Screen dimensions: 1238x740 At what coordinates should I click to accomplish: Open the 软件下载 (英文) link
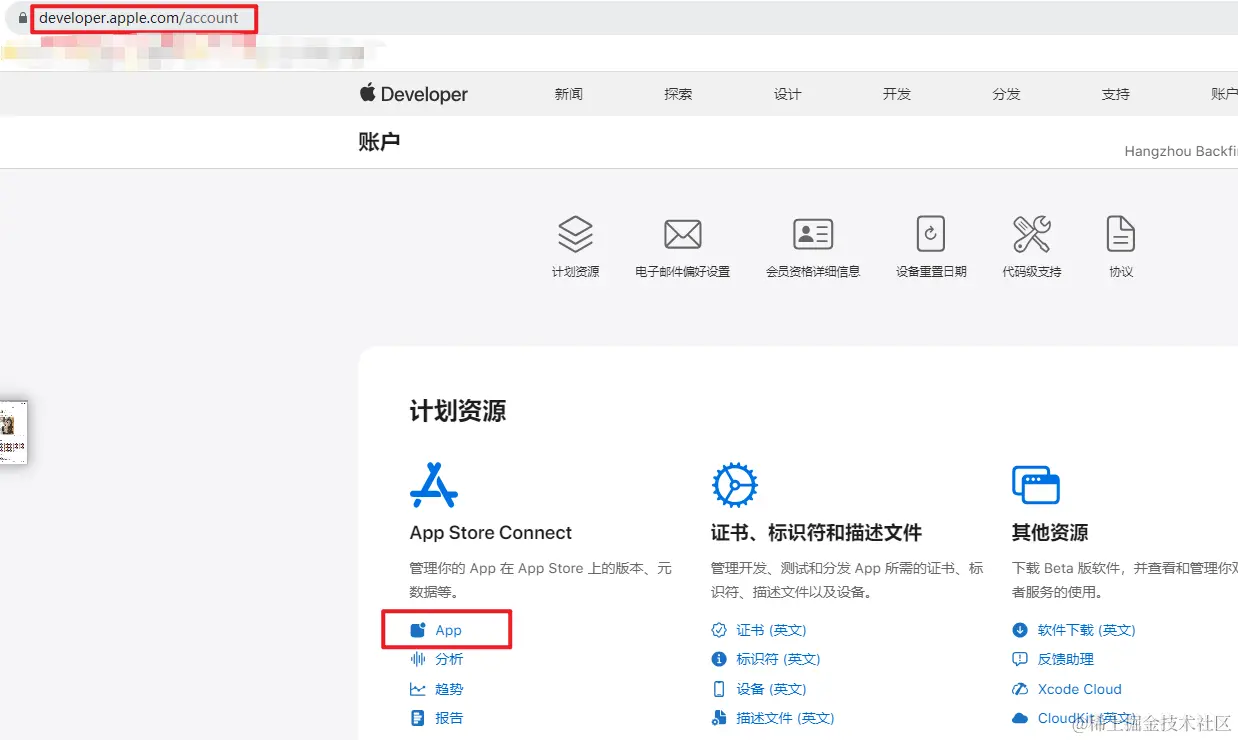[x=1086, y=630]
